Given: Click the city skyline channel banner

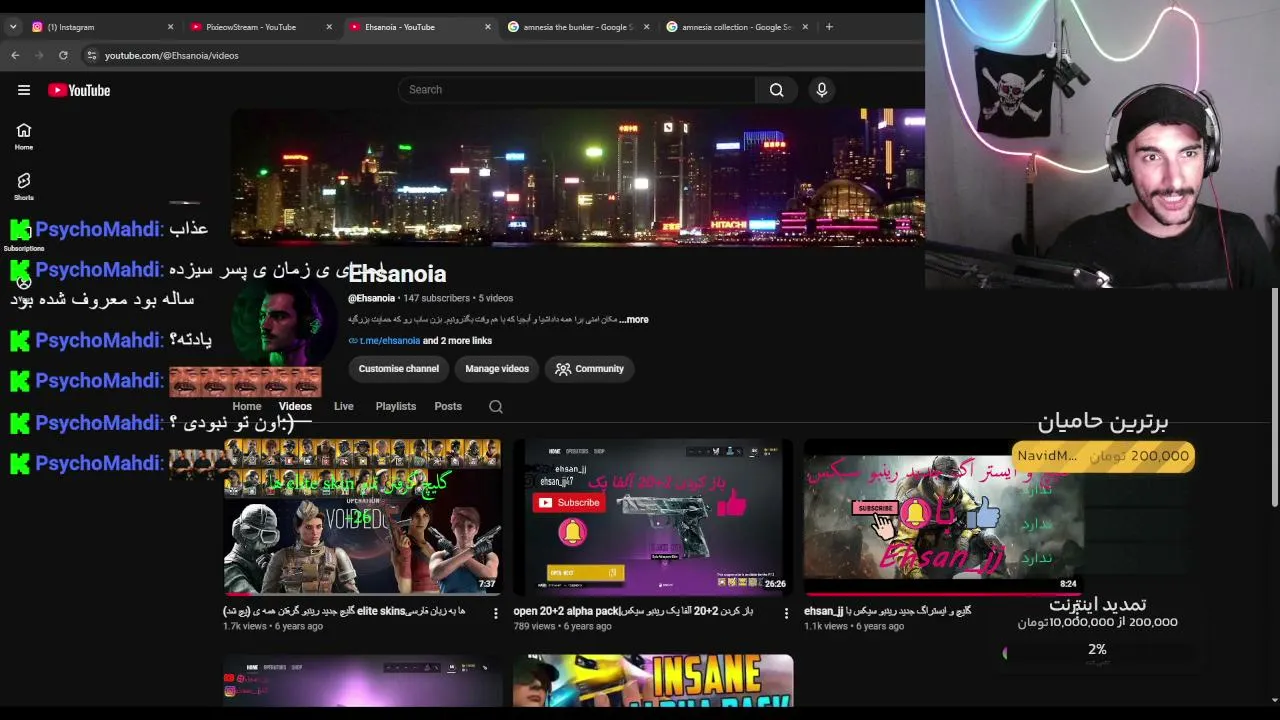Looking at the screenshot, I should point(578,177).
